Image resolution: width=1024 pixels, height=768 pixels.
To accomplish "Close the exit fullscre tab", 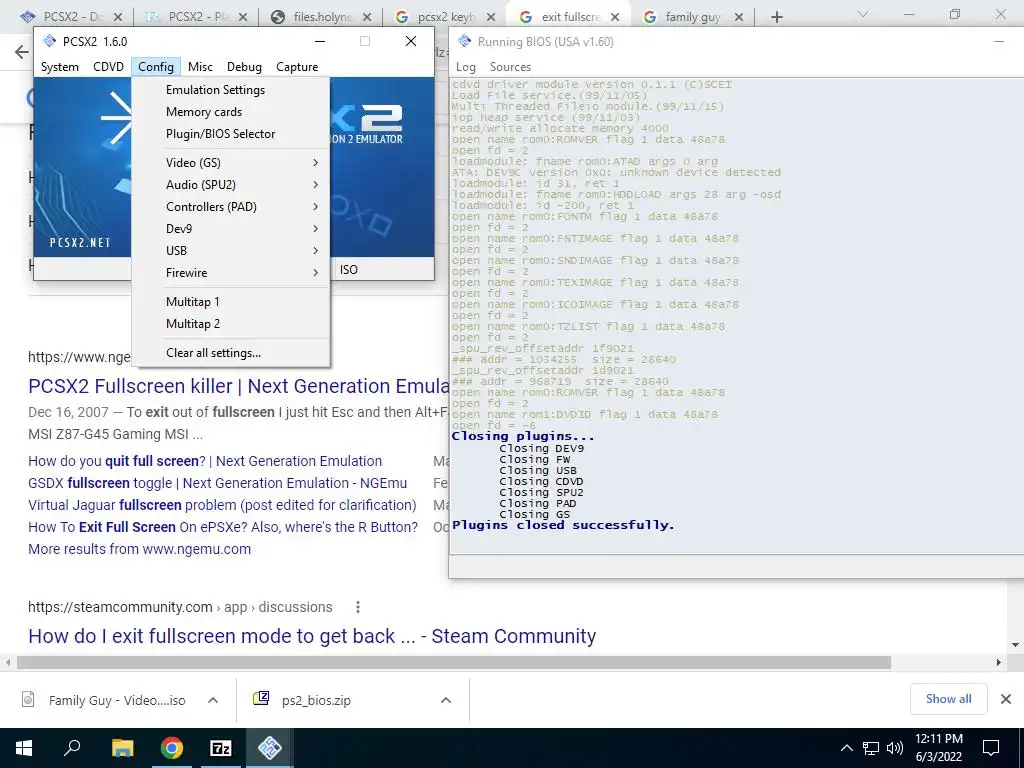I will pyautogui.click(x=615, y=17).
